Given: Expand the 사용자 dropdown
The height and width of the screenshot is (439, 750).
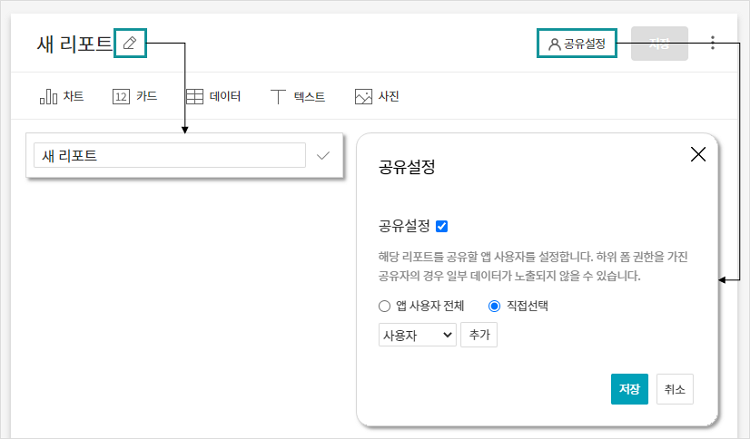Looking at the screenshot, I should (417, 335).
